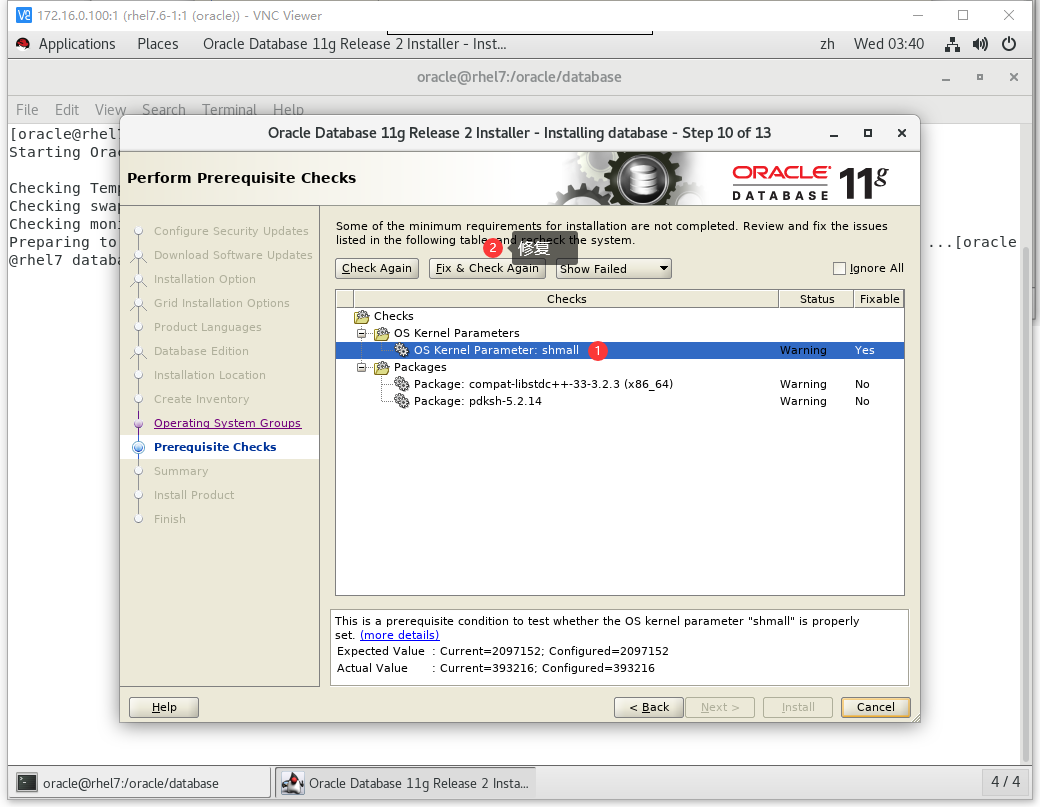The image size is (1040, 807).
Task: Click the Fixable column header
Action: click(879, 299)
